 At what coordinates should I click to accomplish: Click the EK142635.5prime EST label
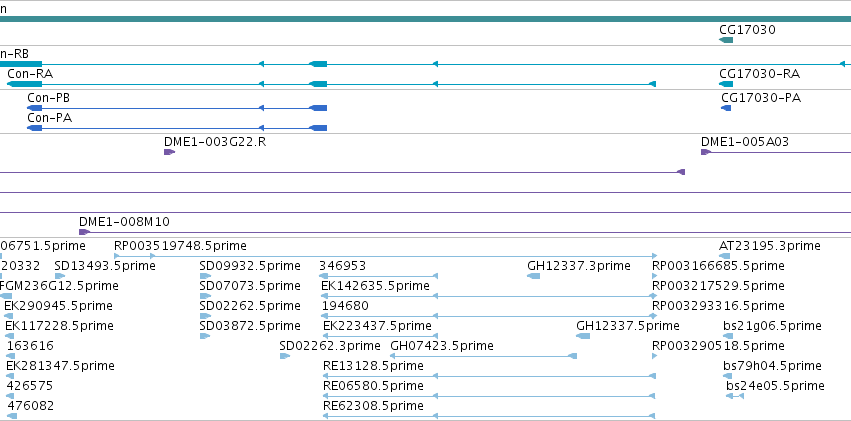tap(376, 285)
